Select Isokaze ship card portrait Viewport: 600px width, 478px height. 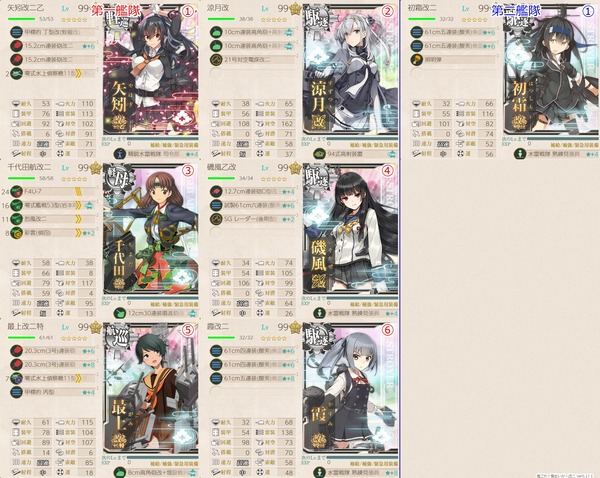click(351, 230)
